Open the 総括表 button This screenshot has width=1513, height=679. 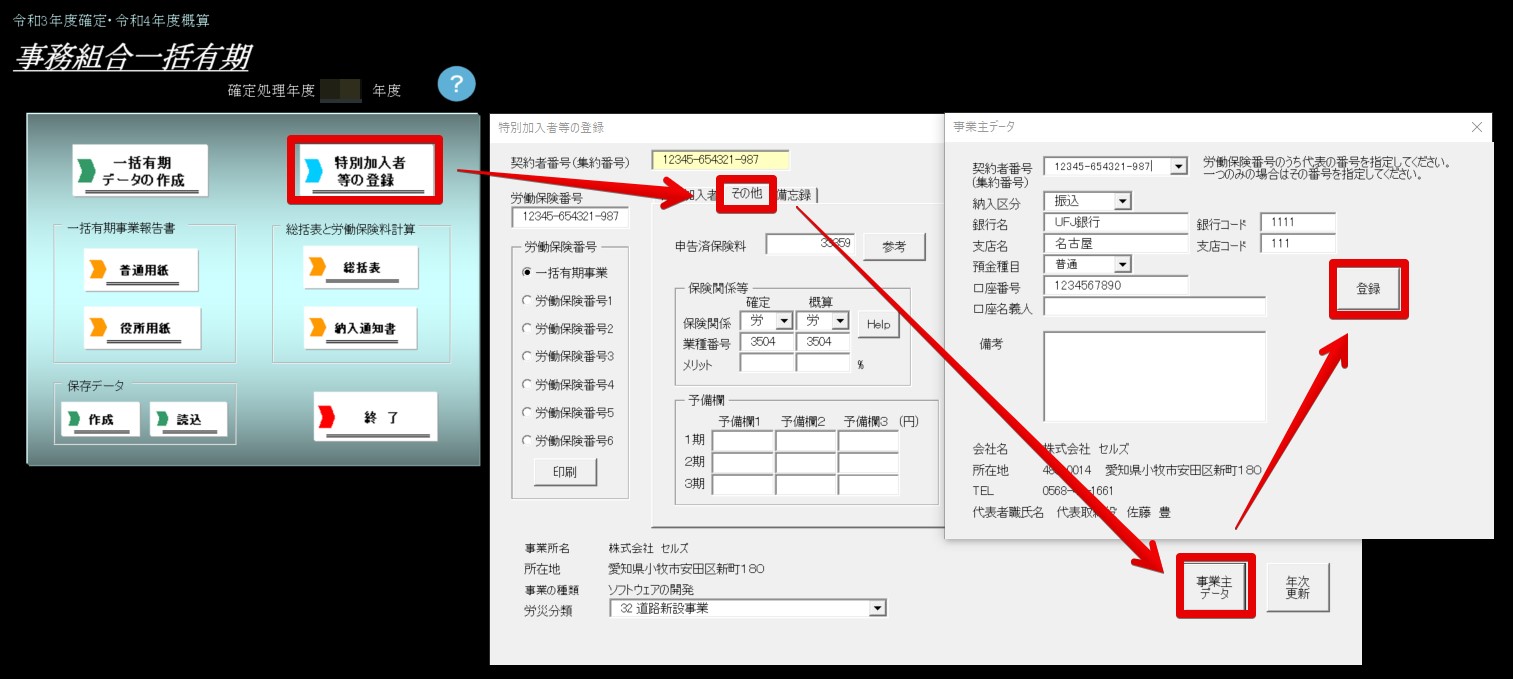(360, 268)
